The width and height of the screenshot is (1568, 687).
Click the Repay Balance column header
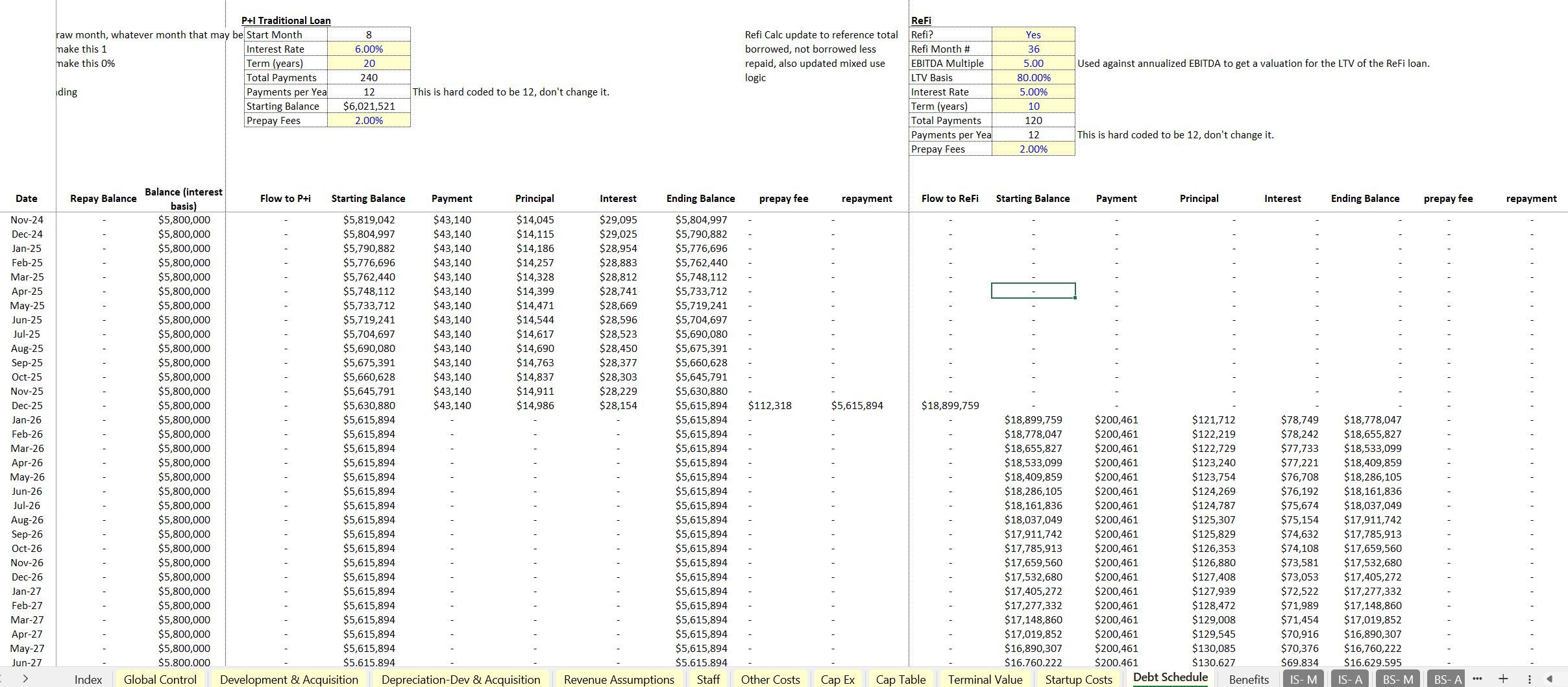103,198
